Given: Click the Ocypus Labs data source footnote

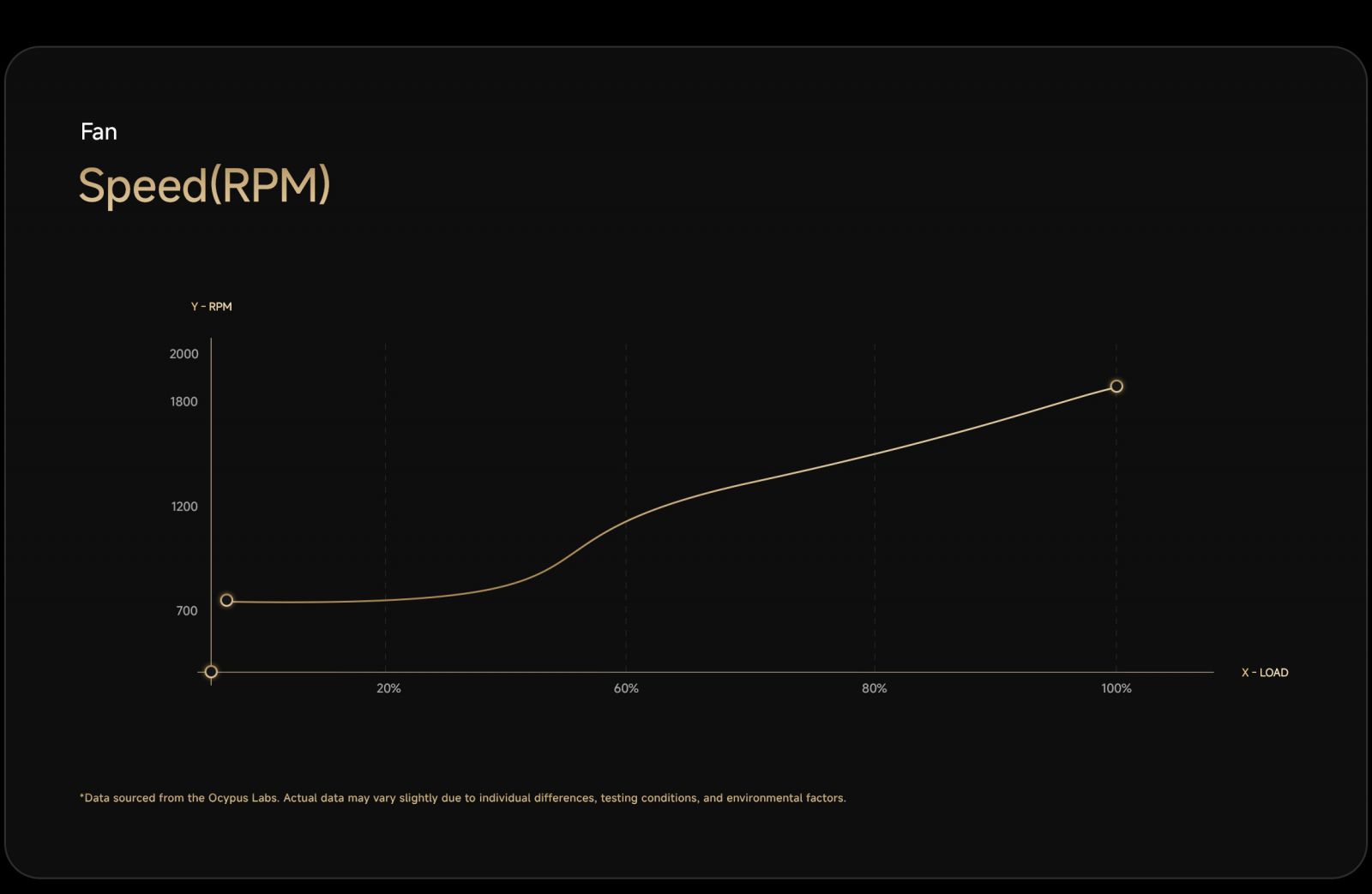Looking at the screenshot, I should point(462,798).
